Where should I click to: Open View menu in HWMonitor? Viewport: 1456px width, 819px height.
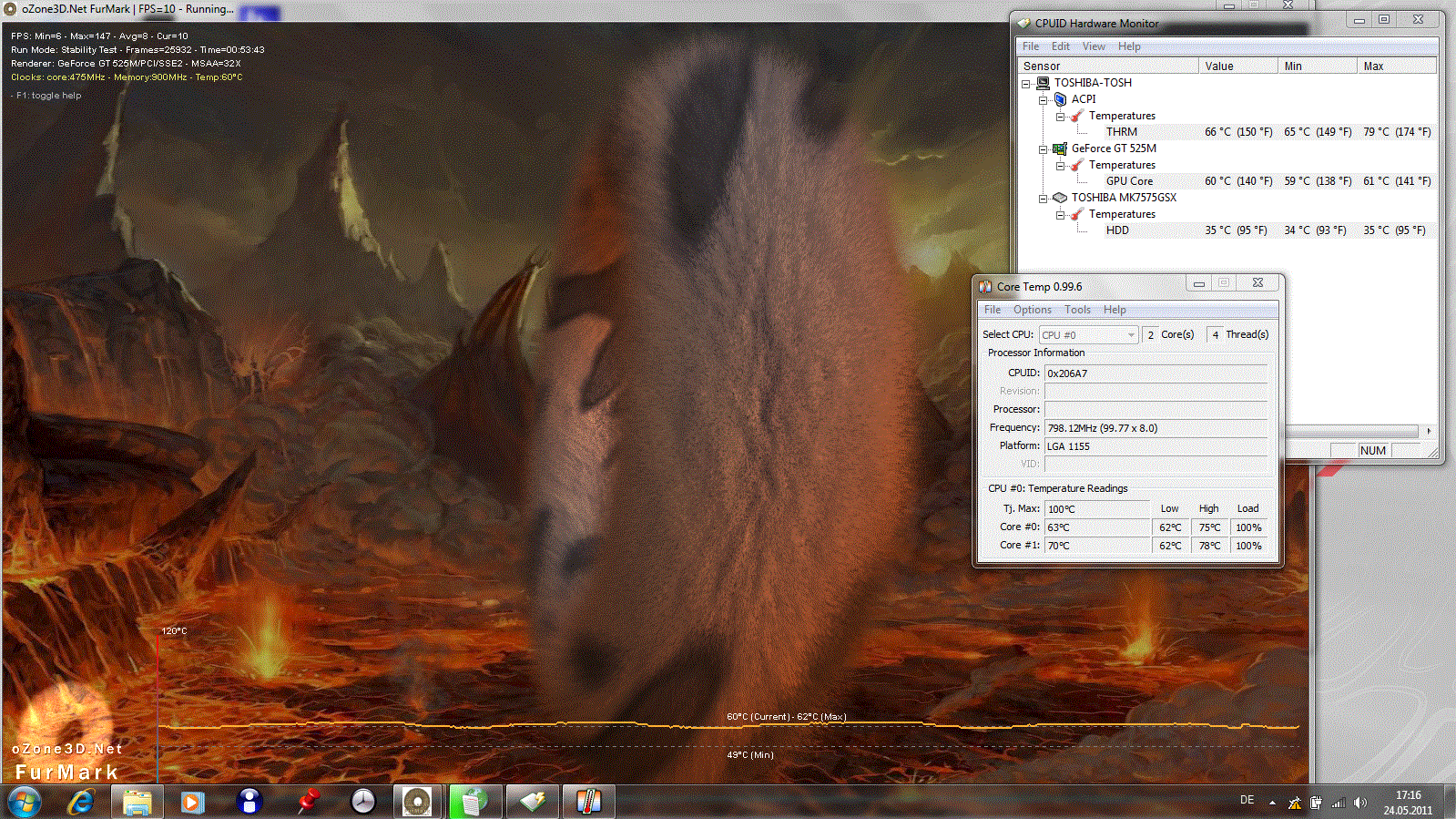(1094, 46)
